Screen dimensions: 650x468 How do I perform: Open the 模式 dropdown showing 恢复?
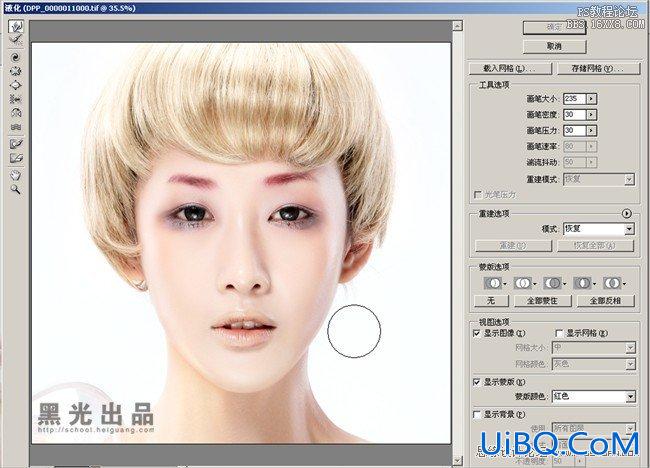(x=599, y=229)
